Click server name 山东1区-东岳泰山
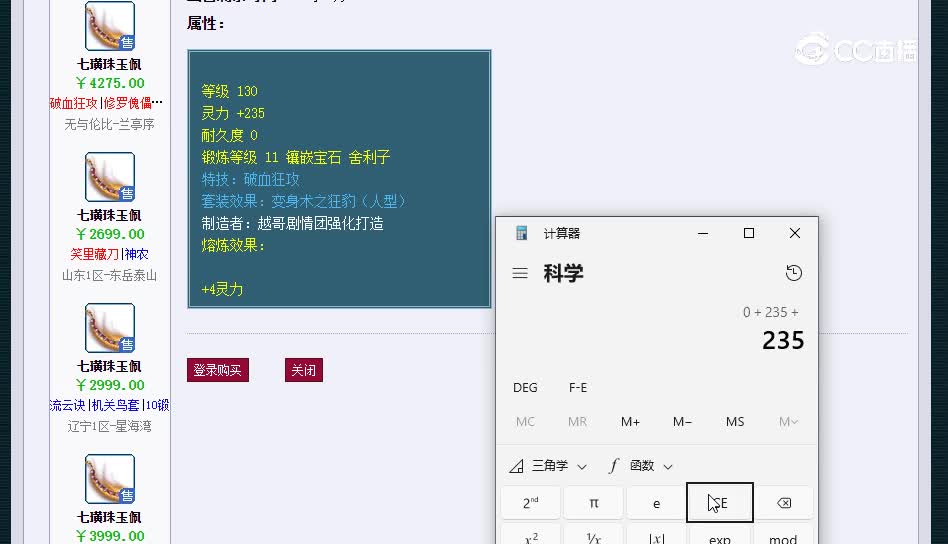This screenshot has width=948, height=544. [109, 275]
